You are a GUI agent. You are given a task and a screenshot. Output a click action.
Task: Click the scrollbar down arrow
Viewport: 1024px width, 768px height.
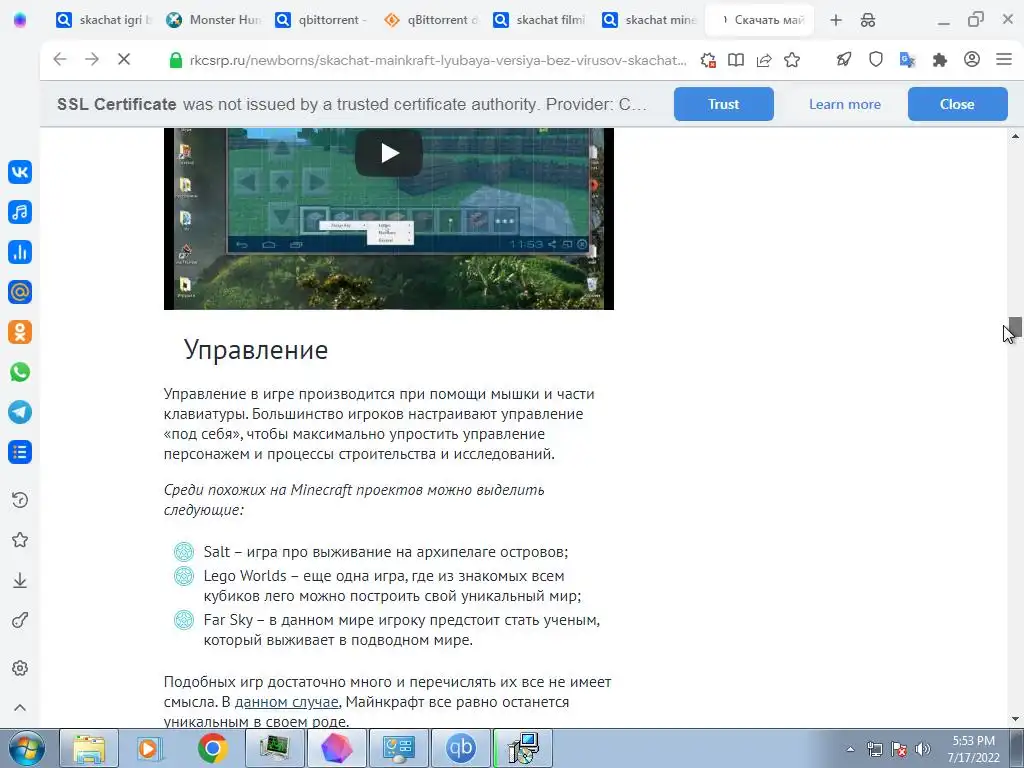(x=1015, y=719)
